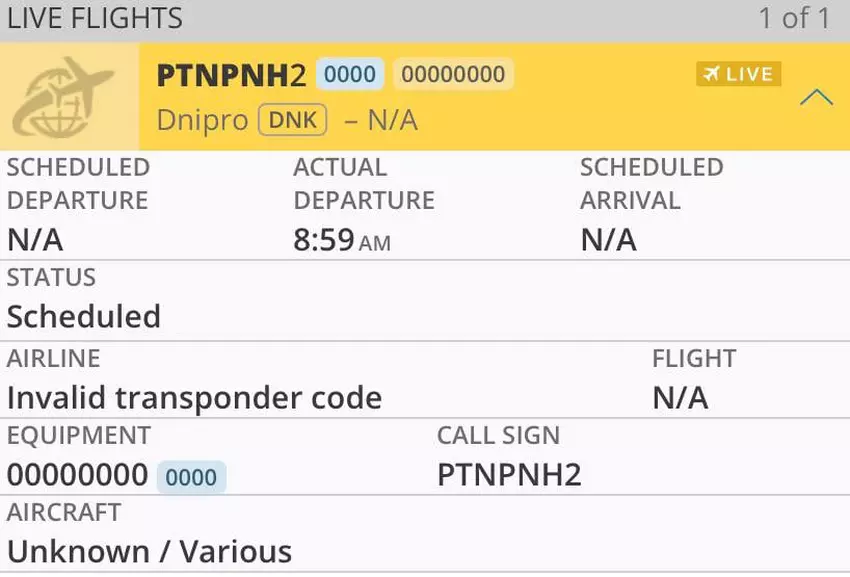
Task: Click the 8:59 AM actual departure time
Action: click(x=341, y=239)
